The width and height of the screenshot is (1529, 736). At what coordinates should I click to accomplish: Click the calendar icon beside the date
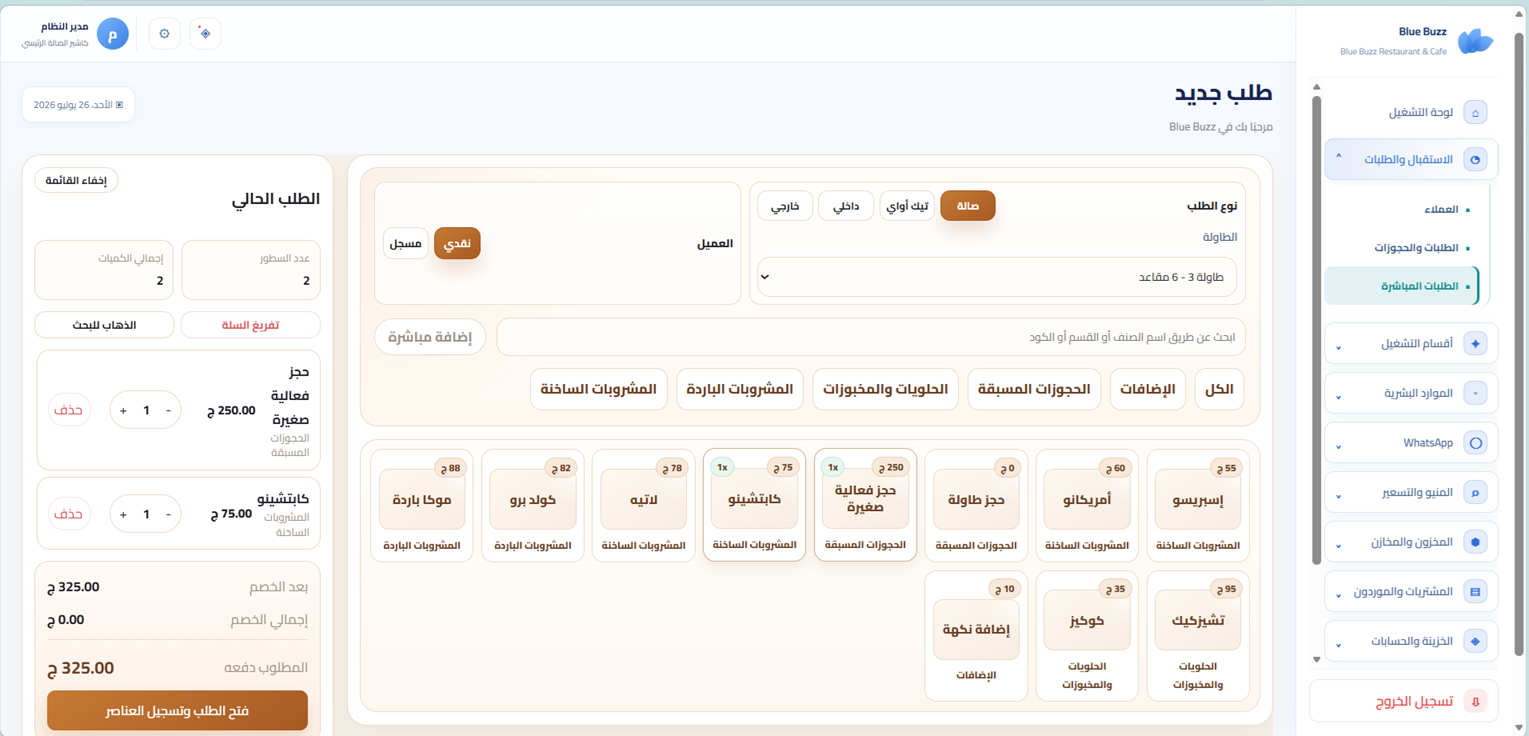pos(120,105)
